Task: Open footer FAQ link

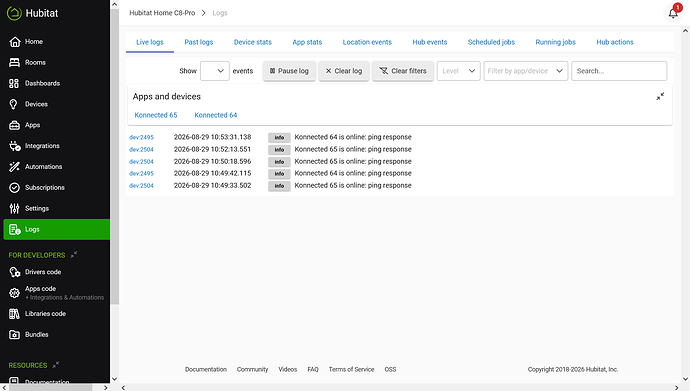Action: 313,369
